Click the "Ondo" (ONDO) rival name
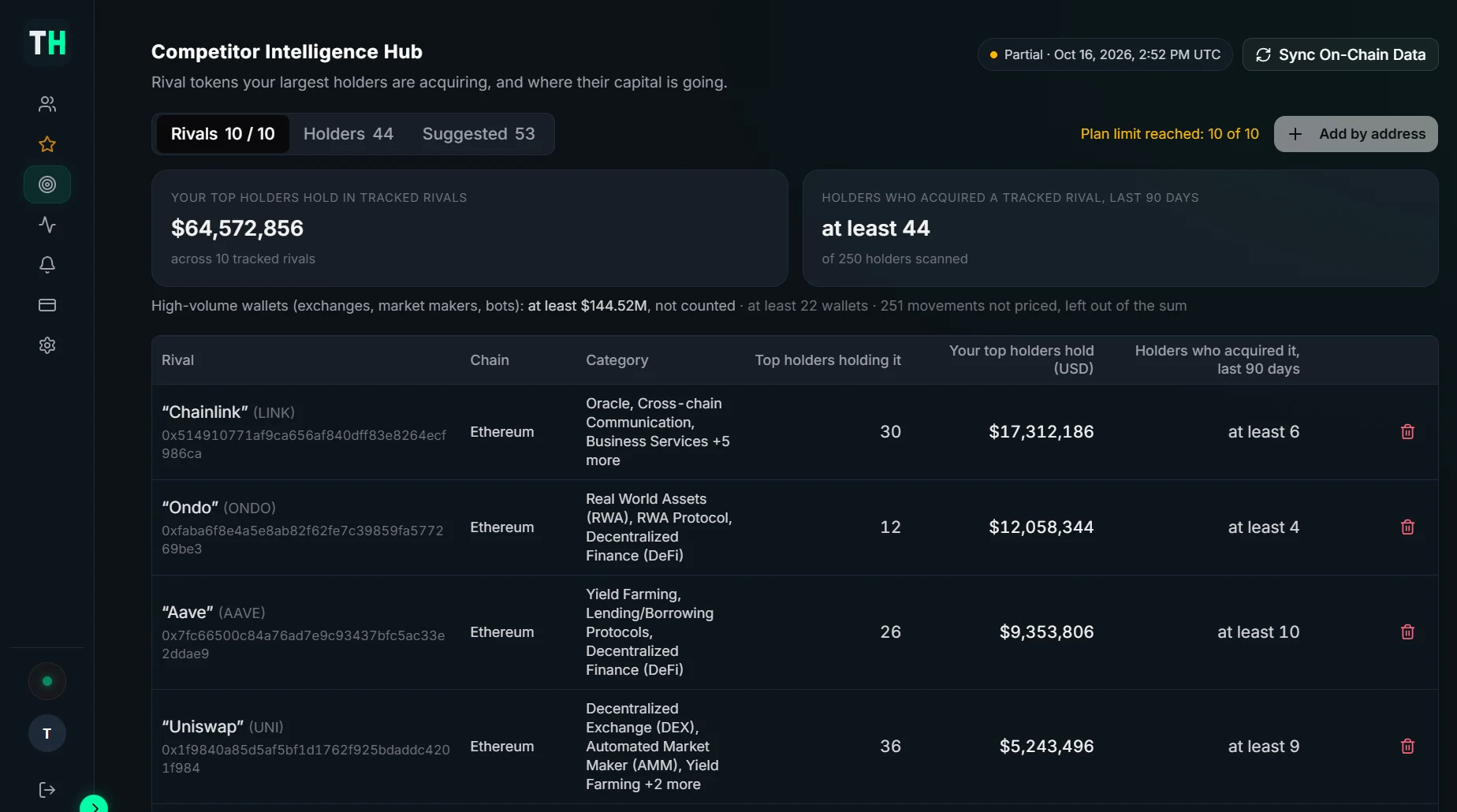Screen dimensions: 1457x812 218,508
